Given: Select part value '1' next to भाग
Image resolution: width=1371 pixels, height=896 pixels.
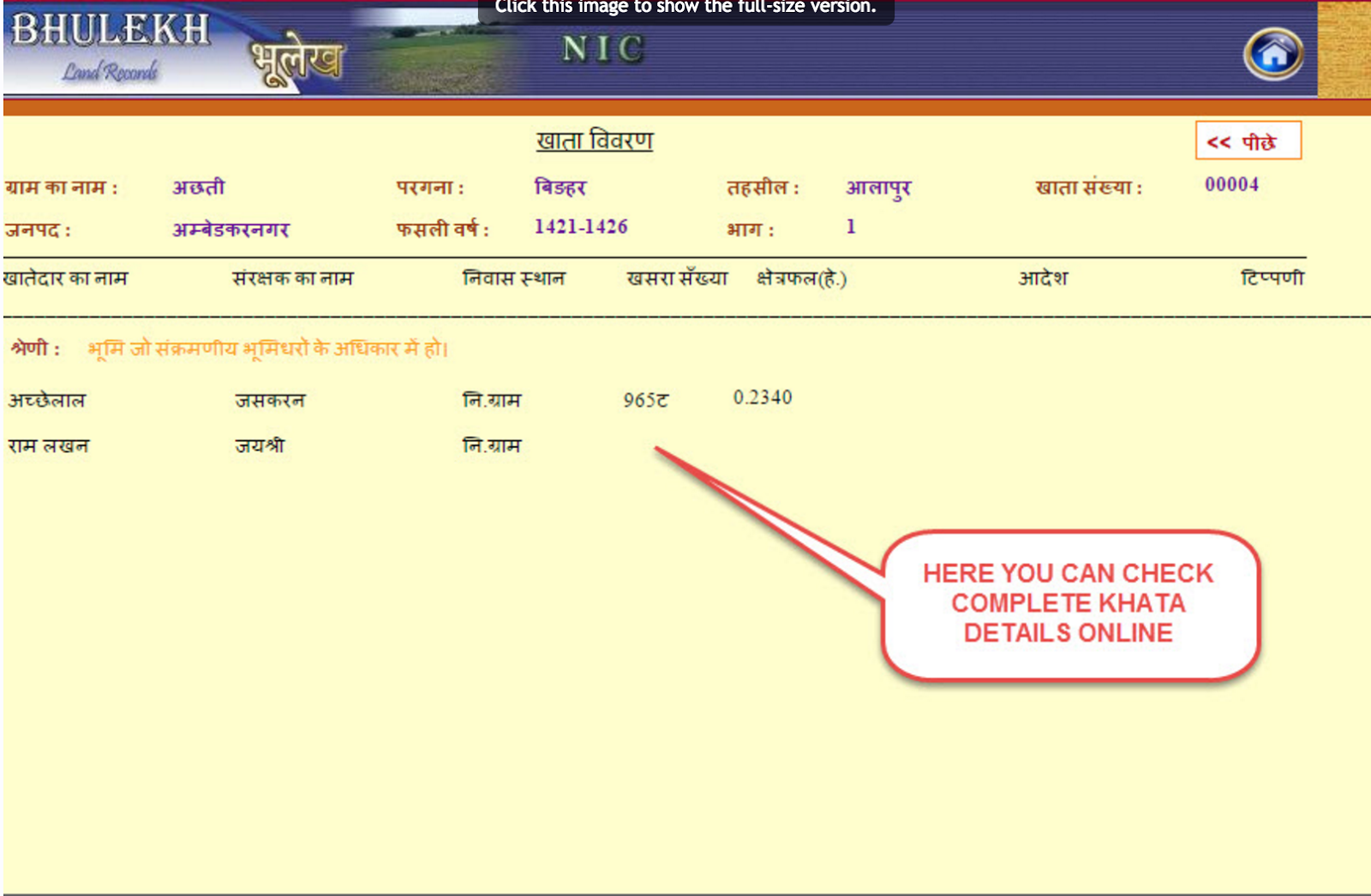Looking at the screenshot, I should [x=851, y=227].
